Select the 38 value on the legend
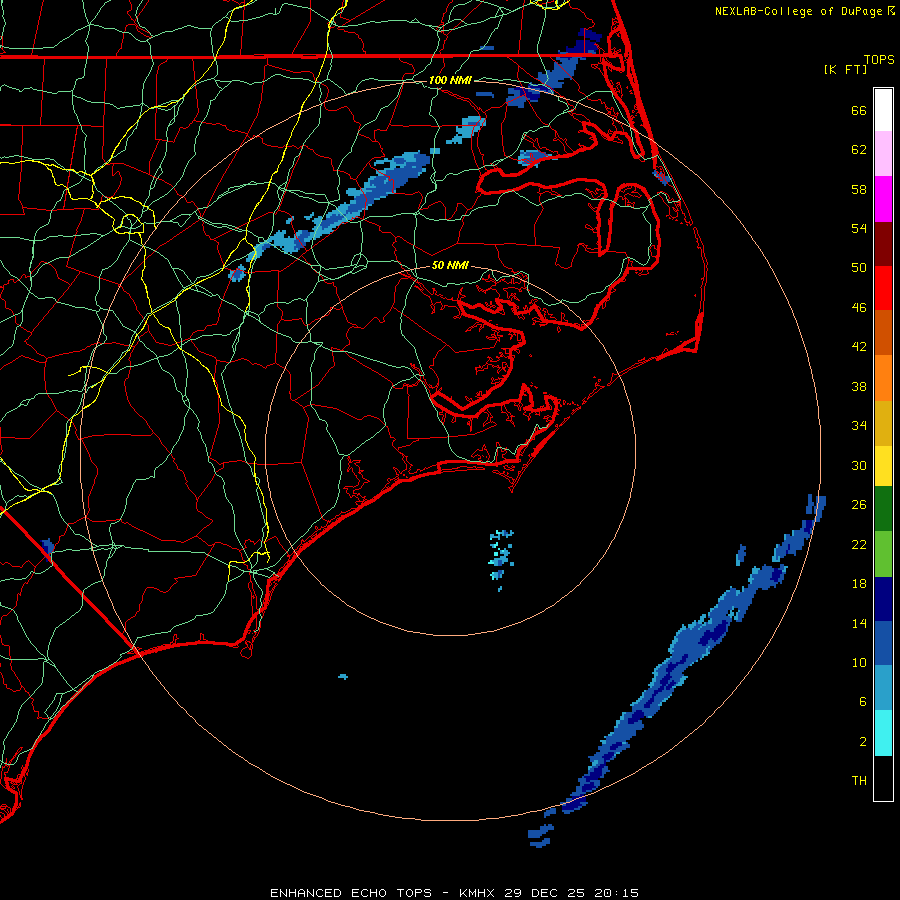This screenshot has height=900, width=900. pos(859,386)
